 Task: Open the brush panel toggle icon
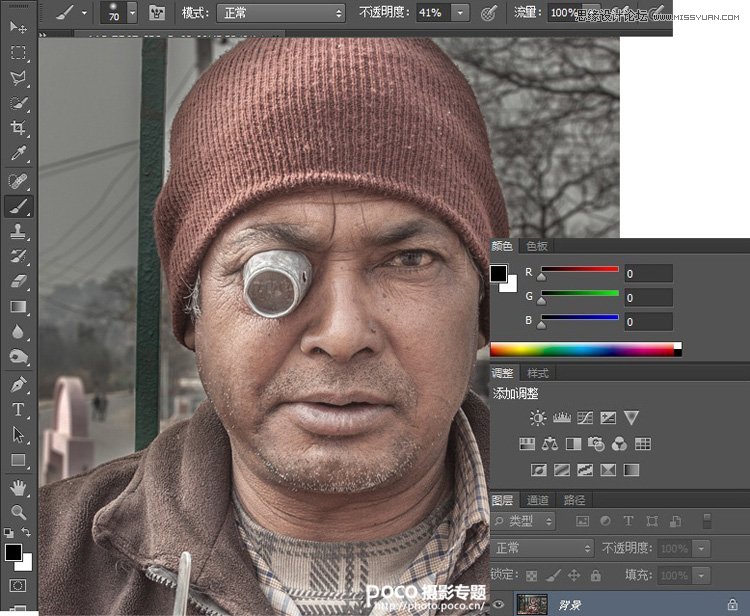[x=157, y=13]
